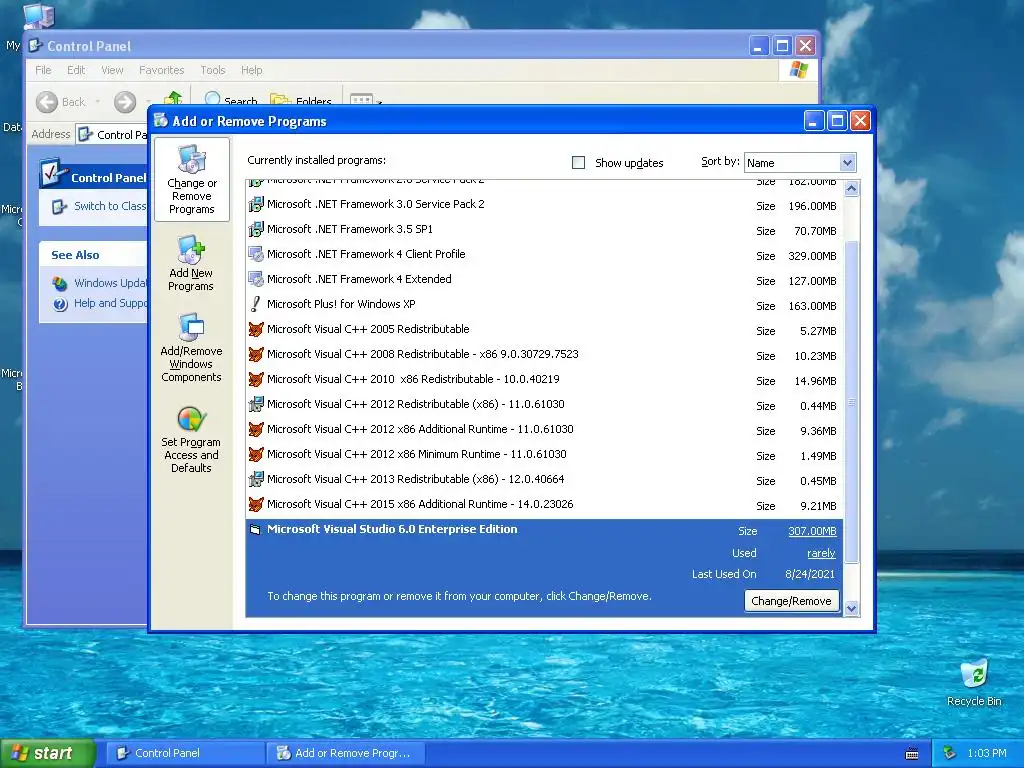
Task: Click tray icon beside the clock
Action: pos(950,754)
